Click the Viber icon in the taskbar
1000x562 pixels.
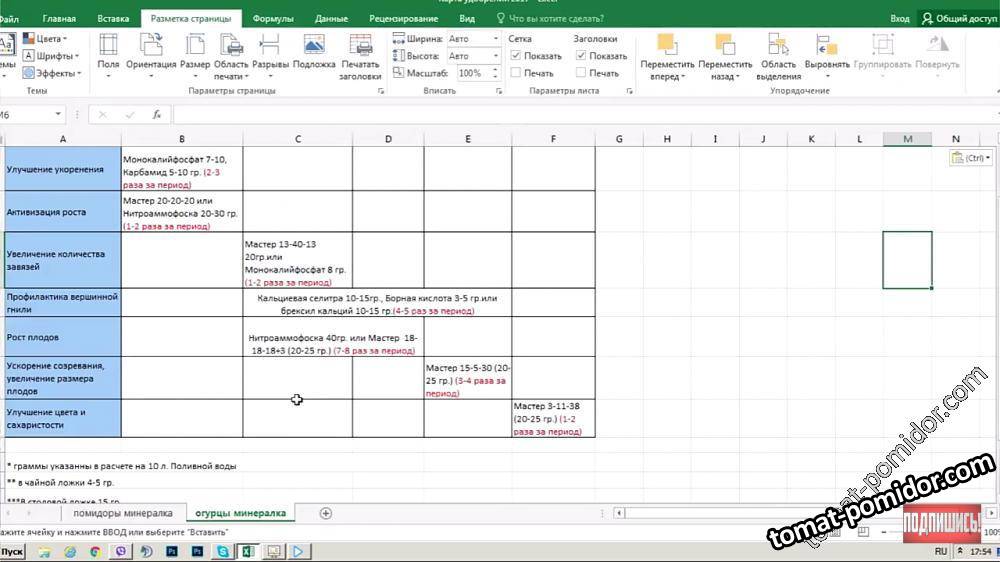click(121, 551)
